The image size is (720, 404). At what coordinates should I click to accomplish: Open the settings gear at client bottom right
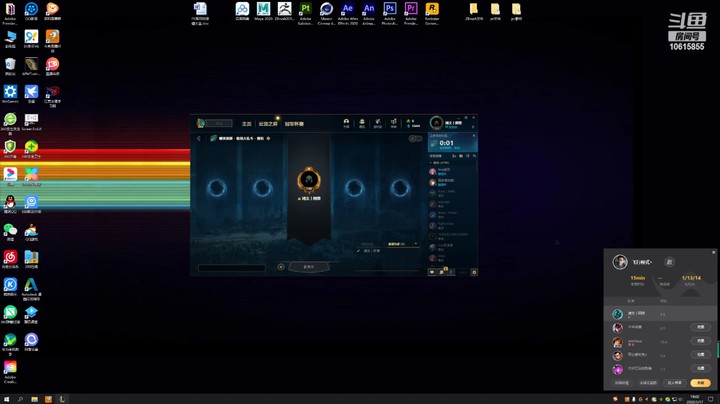(474, 272)
